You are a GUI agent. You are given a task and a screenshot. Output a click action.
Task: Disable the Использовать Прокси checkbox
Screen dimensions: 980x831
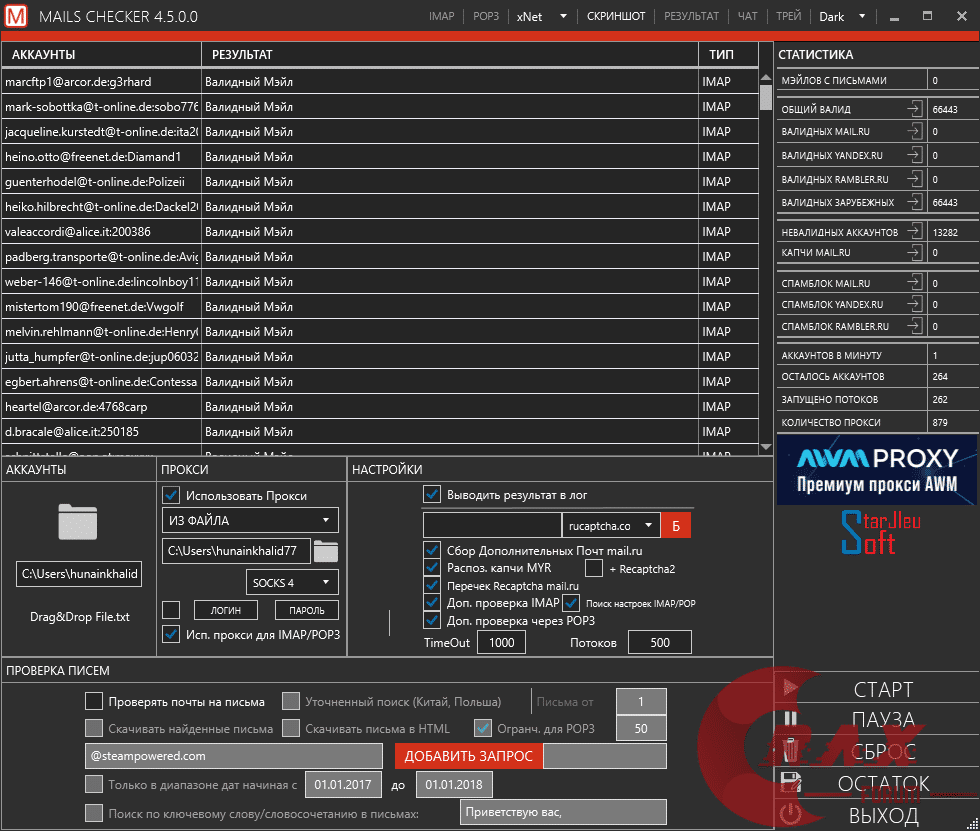tap(171, 495)
